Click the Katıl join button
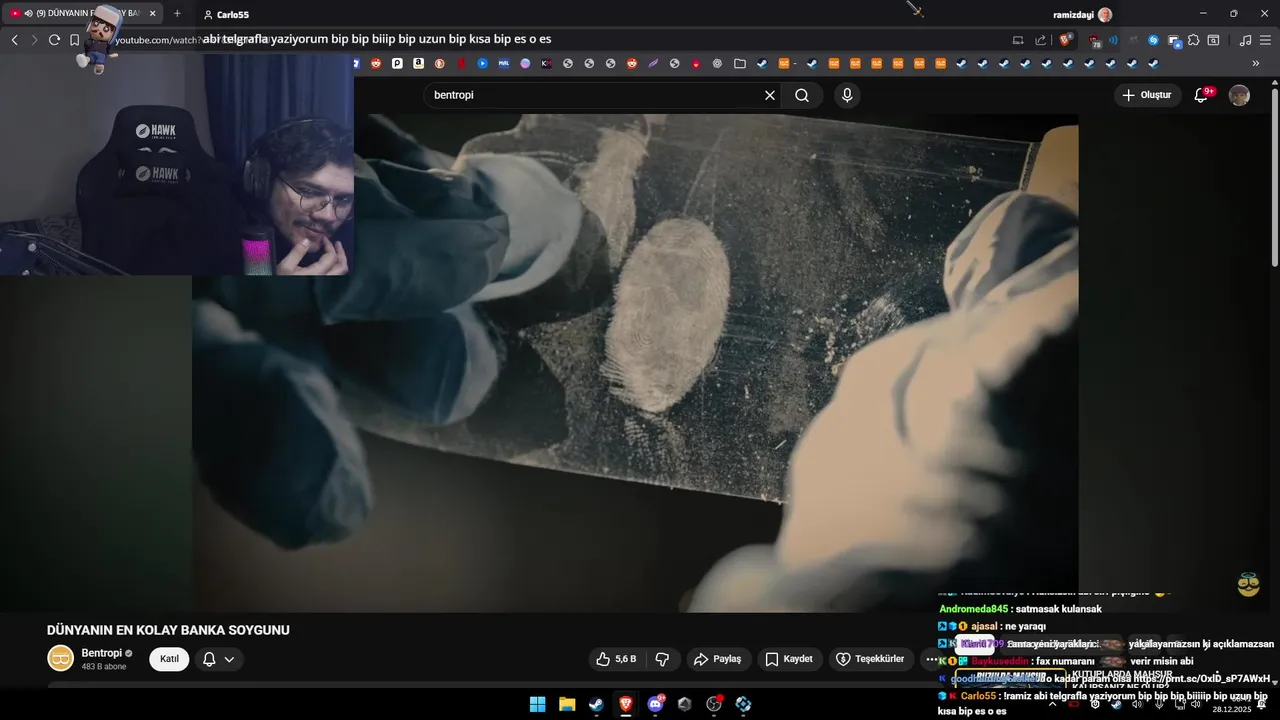 point(169,659)
